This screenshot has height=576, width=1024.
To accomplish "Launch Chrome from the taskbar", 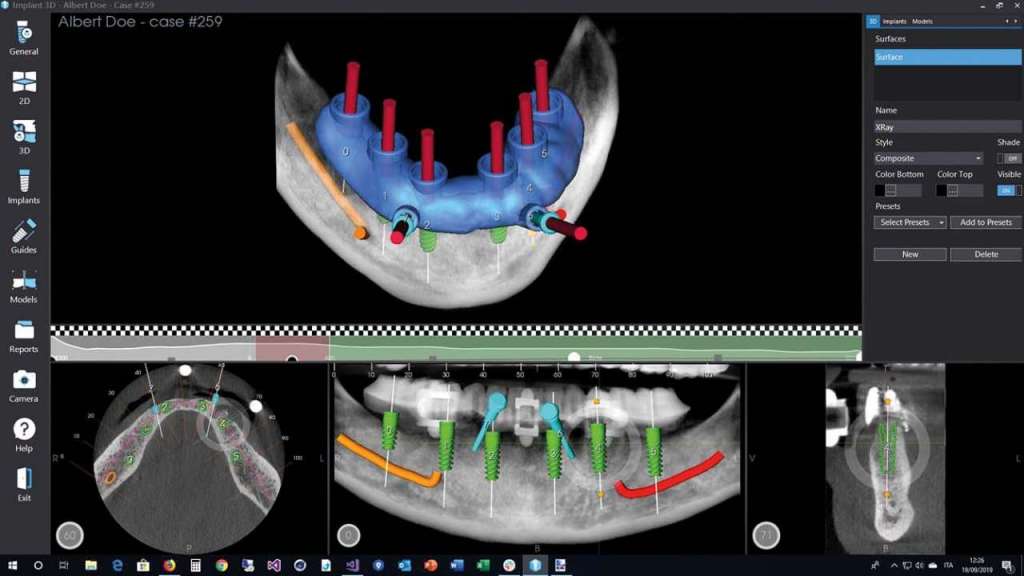I will point(221,566).
